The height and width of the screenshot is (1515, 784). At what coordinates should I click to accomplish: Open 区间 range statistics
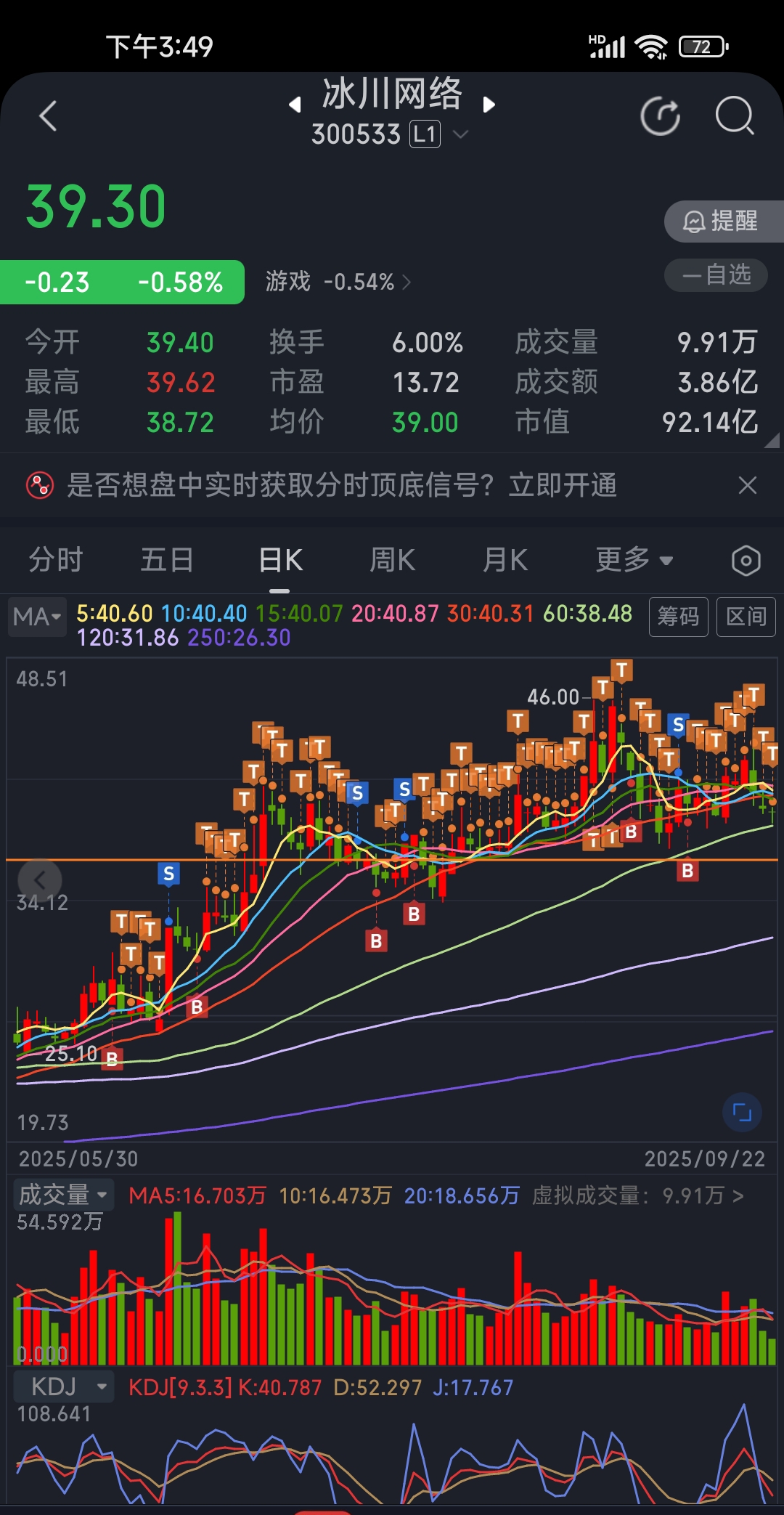coord(746,617)
